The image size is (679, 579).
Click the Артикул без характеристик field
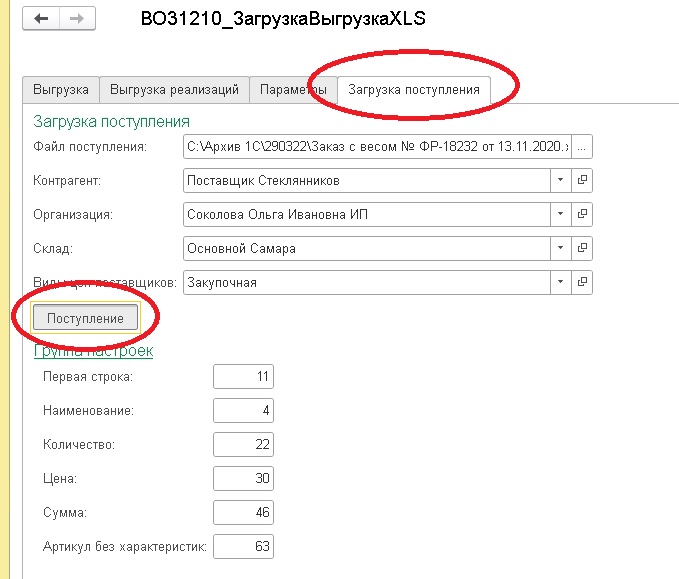click(243, 547)
